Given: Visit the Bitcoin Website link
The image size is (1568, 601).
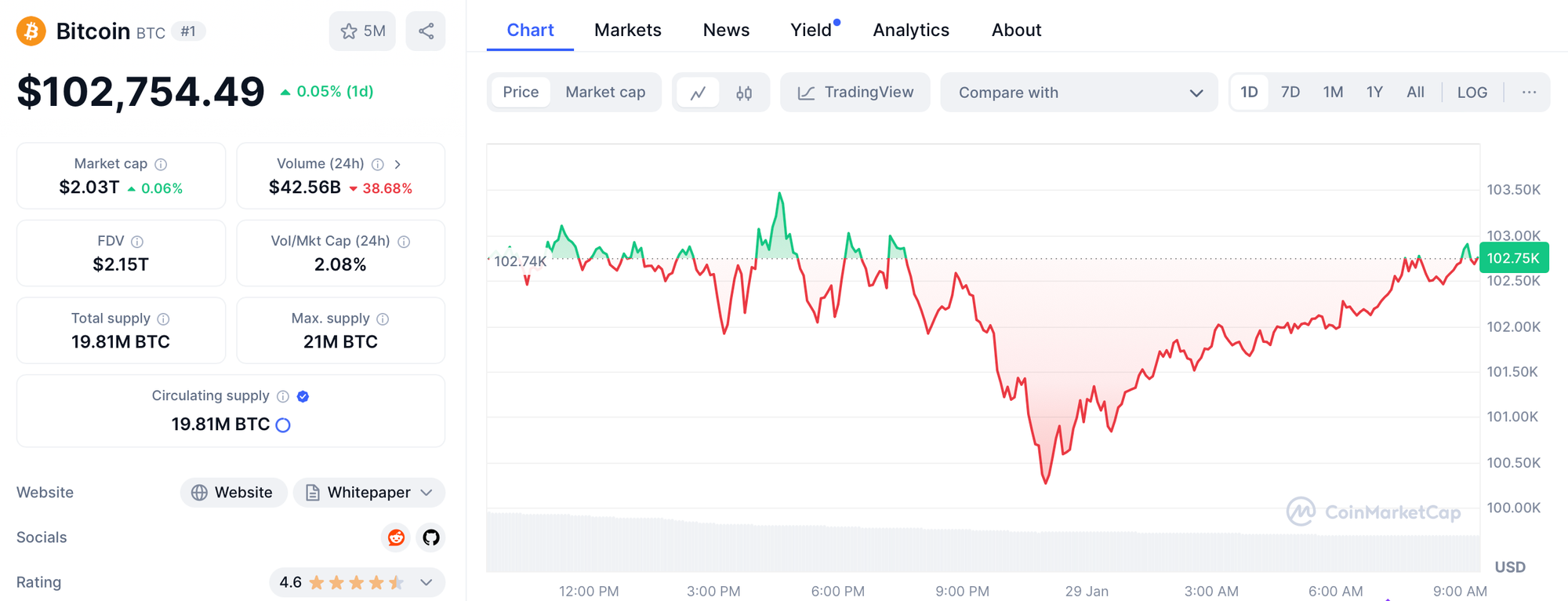Looking at the screenshot, I should click(234, 493).
